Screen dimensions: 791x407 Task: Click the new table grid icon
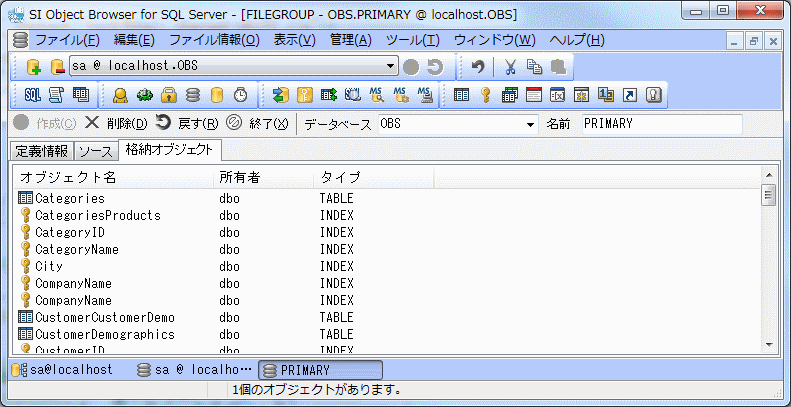(461, 96)
